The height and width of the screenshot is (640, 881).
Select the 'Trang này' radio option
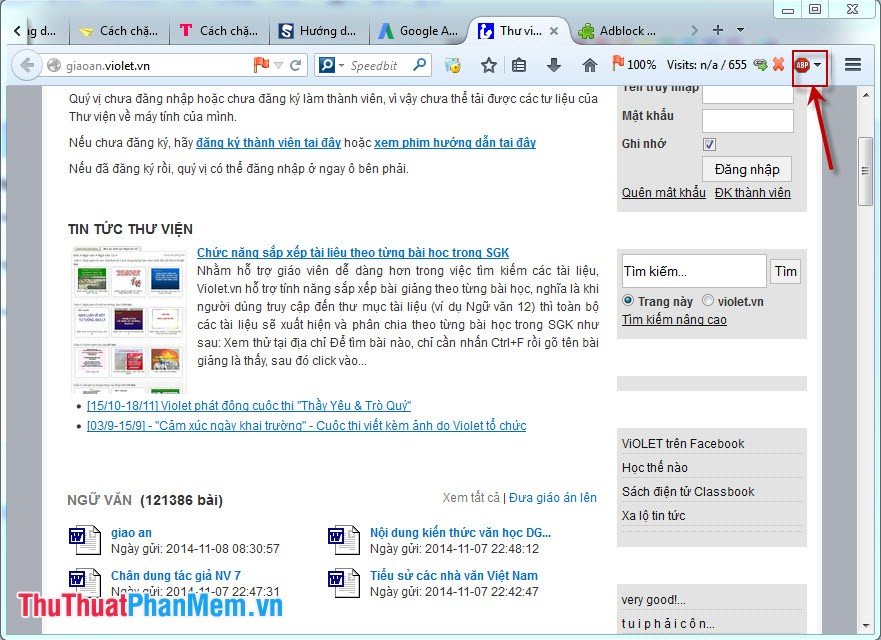628,300
